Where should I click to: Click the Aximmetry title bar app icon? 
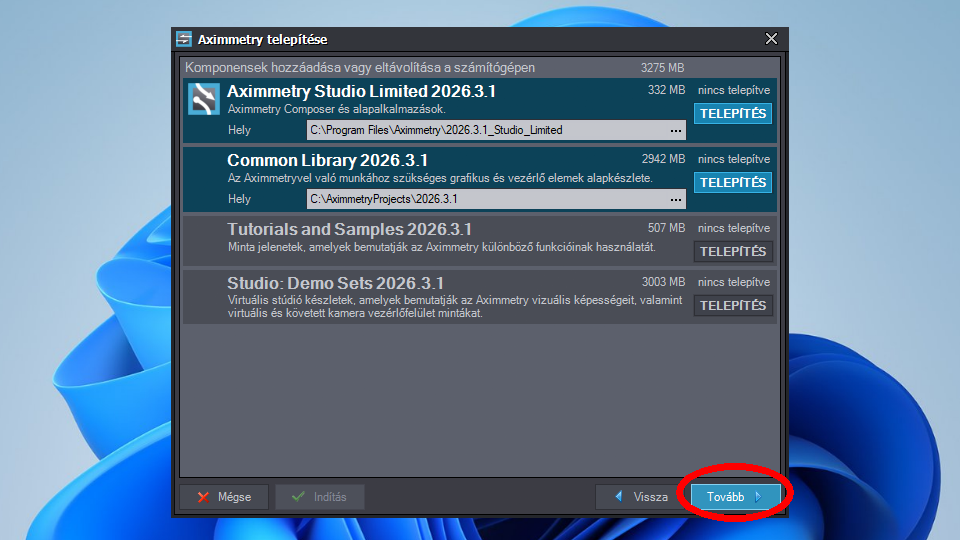184,39
